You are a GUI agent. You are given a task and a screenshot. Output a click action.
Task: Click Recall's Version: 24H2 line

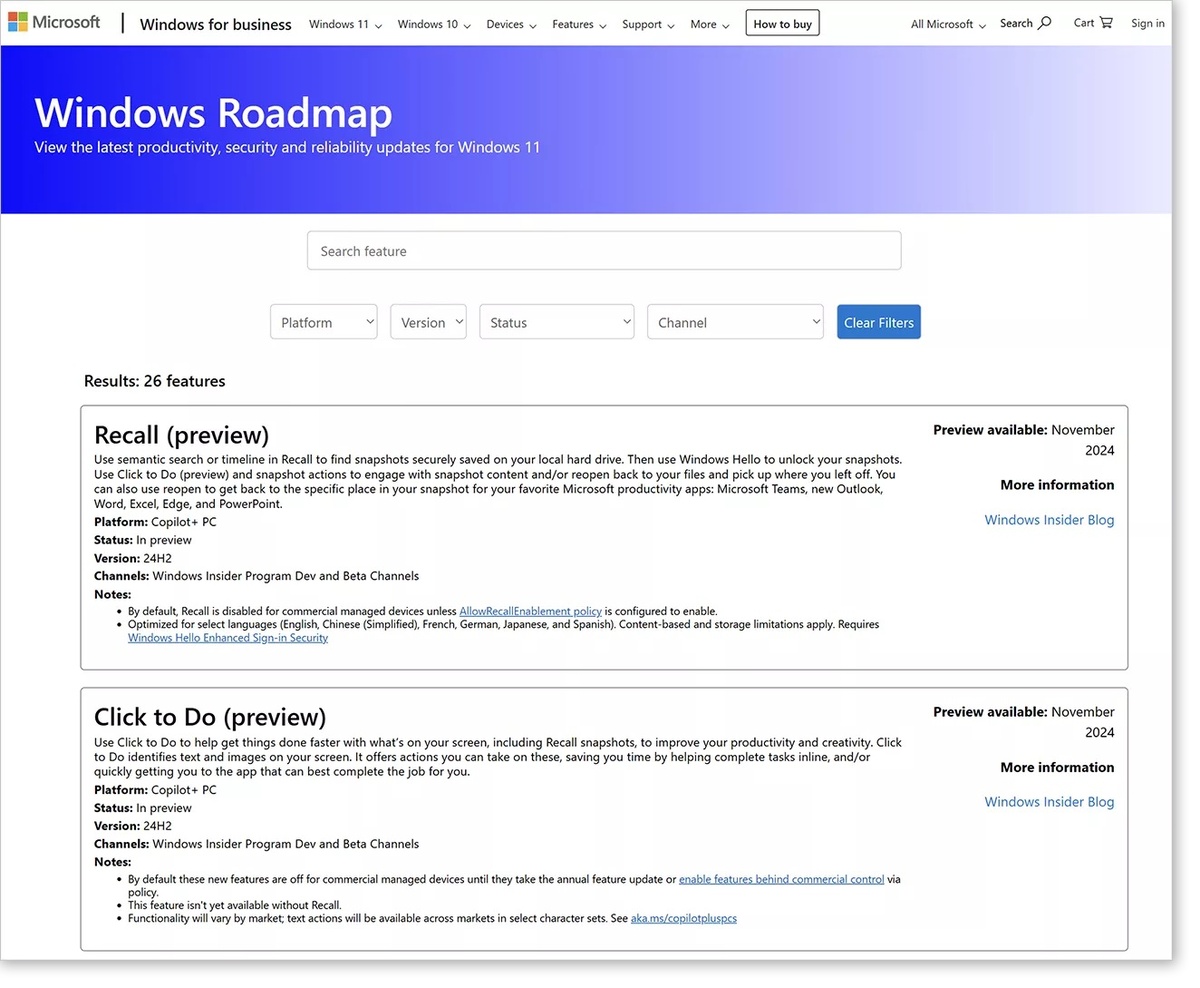[133, 558]
